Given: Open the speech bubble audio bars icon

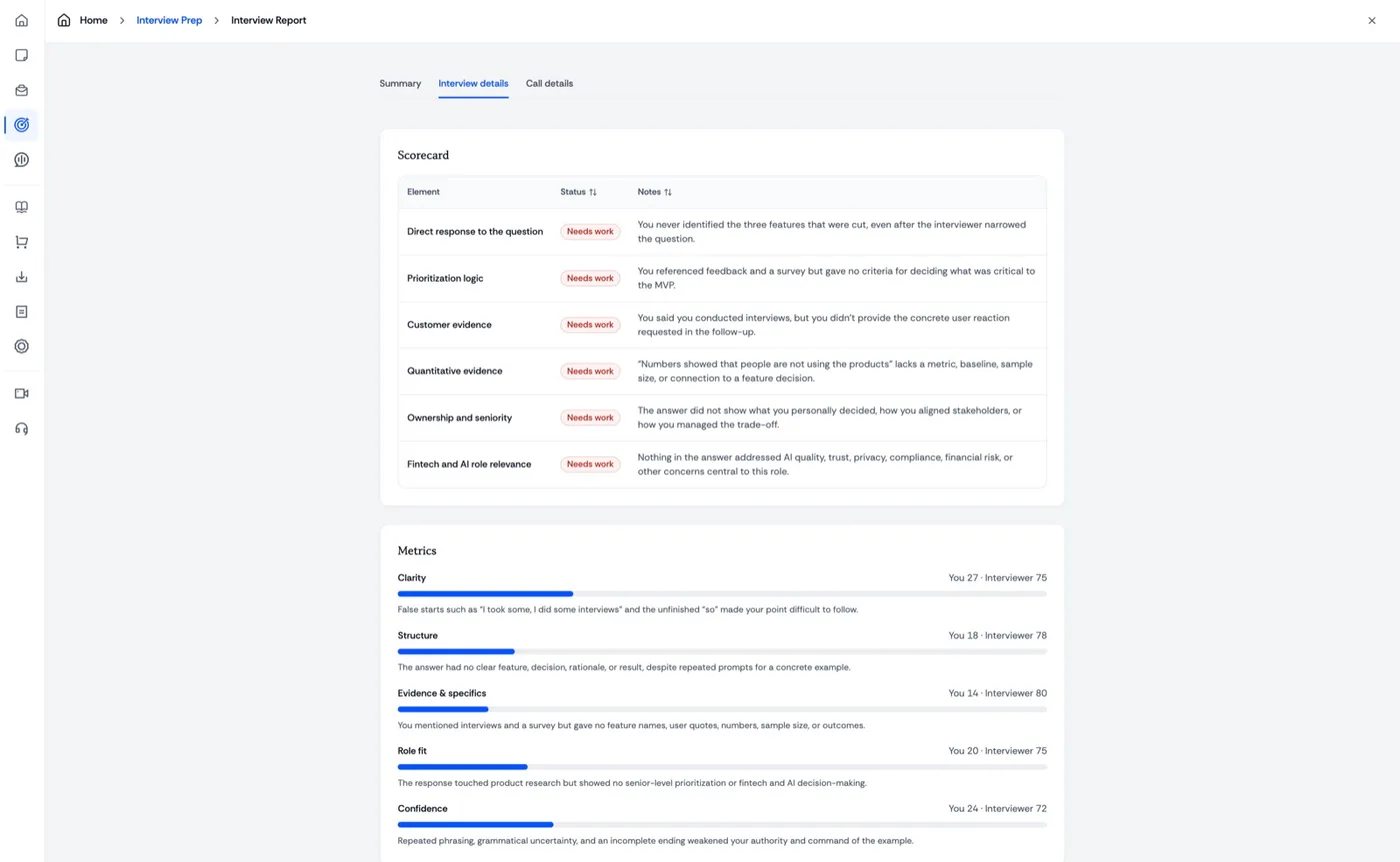Looking at the screenshot, I should [x=22, y=160].
